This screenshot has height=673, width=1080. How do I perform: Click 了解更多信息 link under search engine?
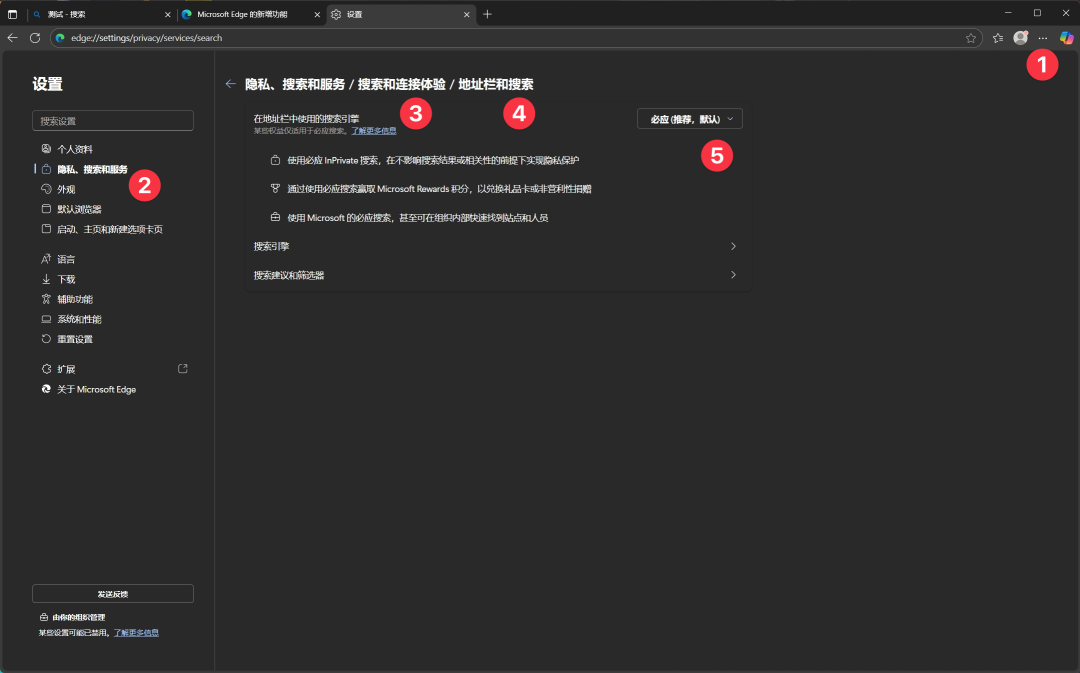(x=374, y=131)
